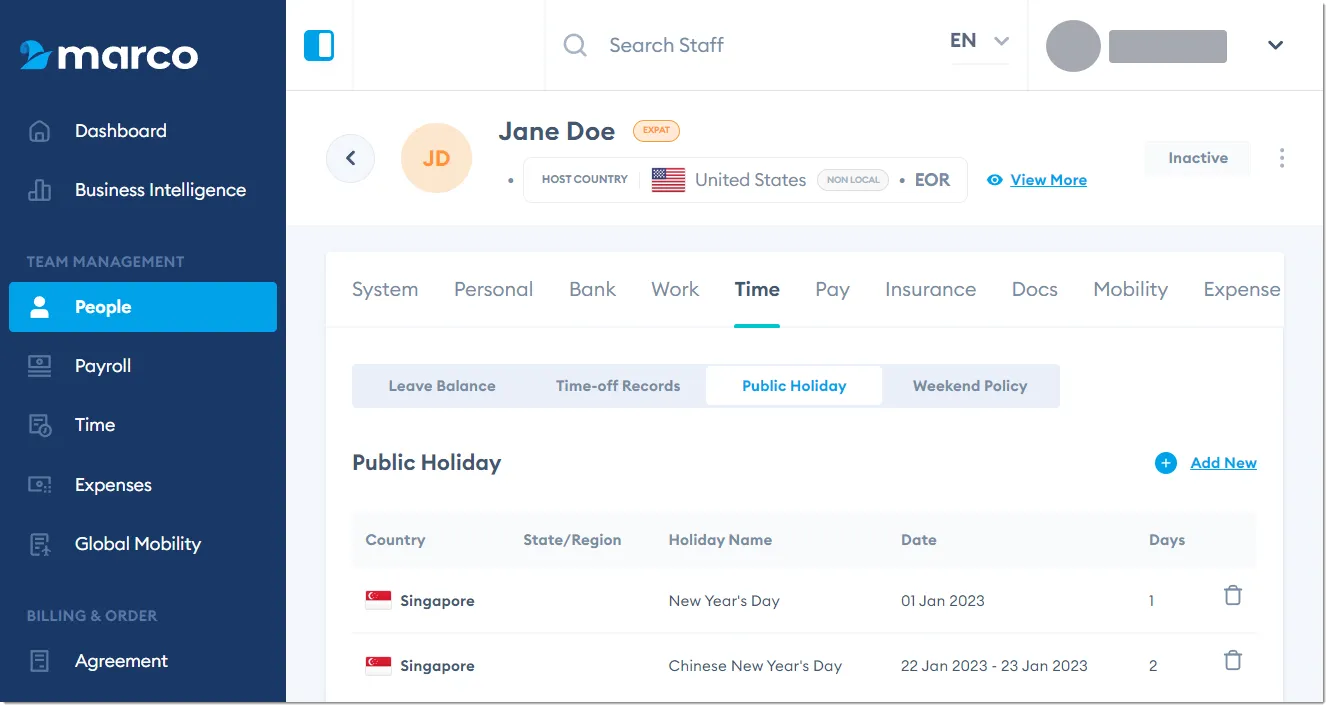This screenshot has height=708, width=1329.
Task: Click the sidebar Time clock icon
Action: 40,425
